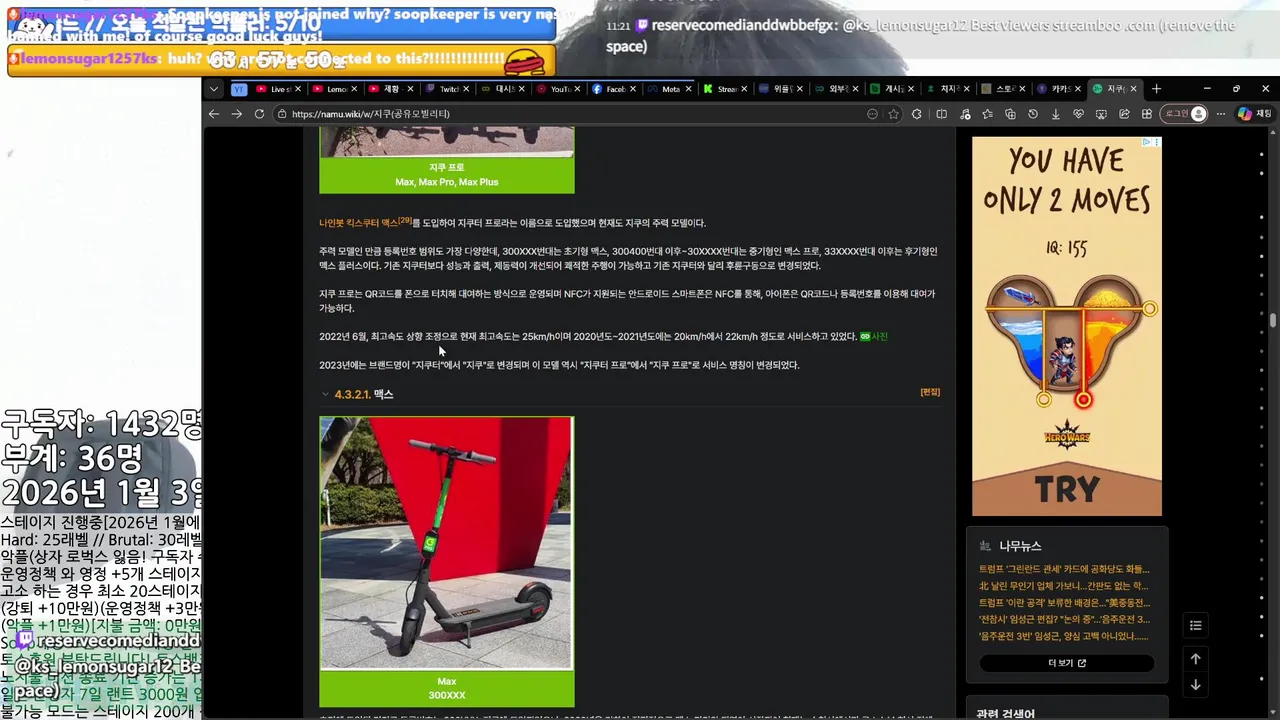Open browser essentials heart icon
Screen dimensions: 1280x720
(x=1078, y=114)
